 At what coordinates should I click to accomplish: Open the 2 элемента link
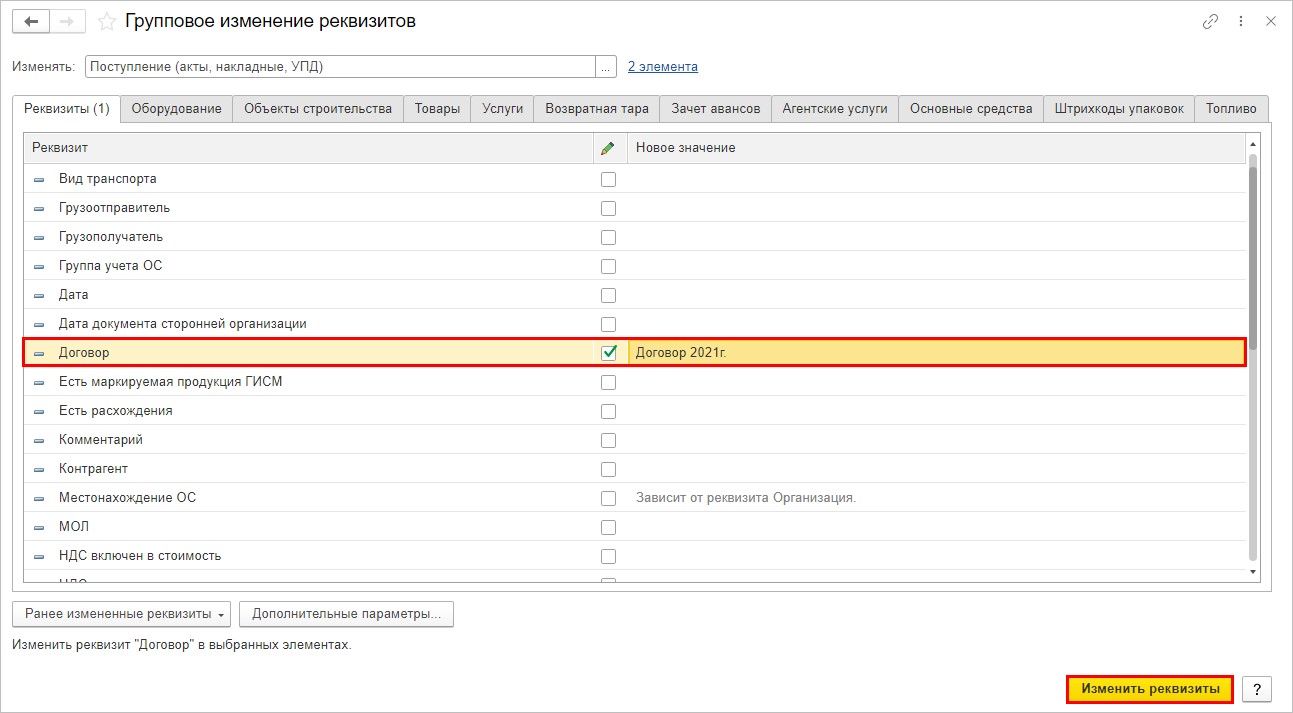pos(663,67)
